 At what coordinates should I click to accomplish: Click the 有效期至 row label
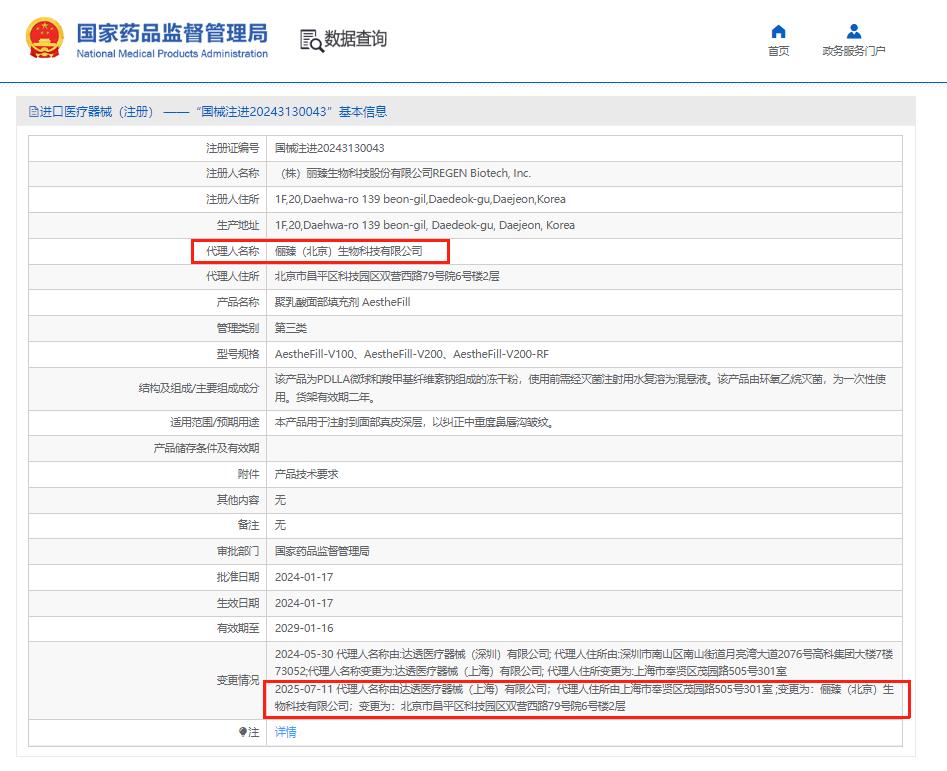click(238, 629)
